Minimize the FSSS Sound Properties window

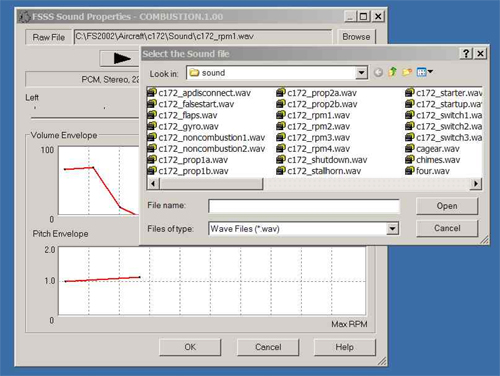point(350,16)
